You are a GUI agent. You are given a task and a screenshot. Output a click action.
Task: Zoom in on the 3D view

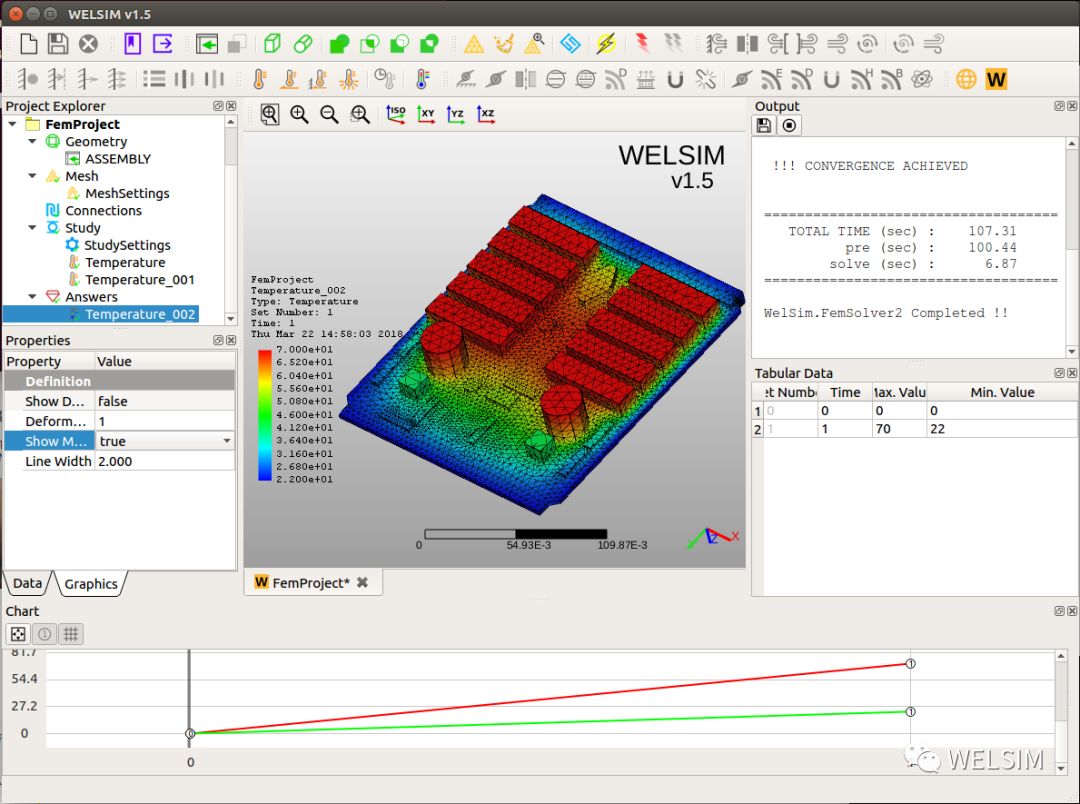(299, 114)
